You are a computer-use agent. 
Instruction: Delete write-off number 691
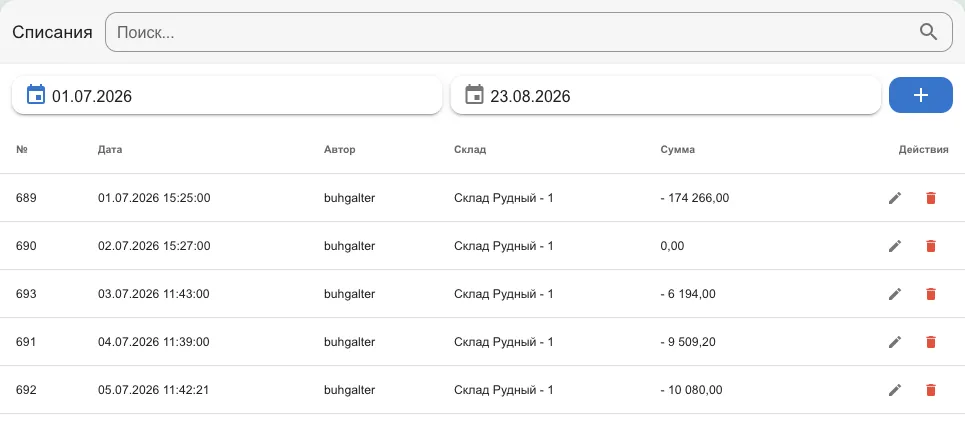(931, 342)
